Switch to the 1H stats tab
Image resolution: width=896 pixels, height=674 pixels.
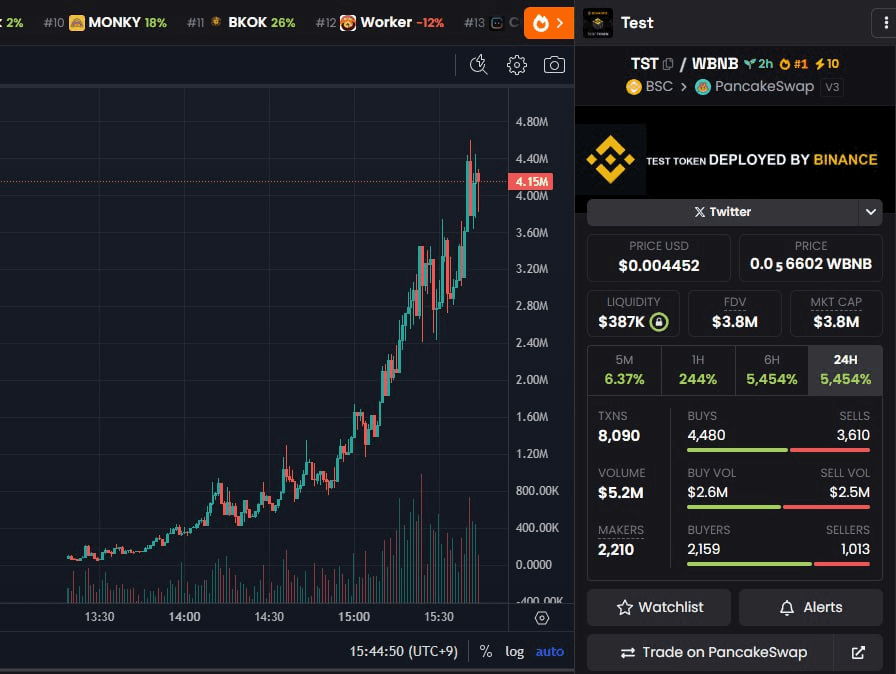pos(698,370)
